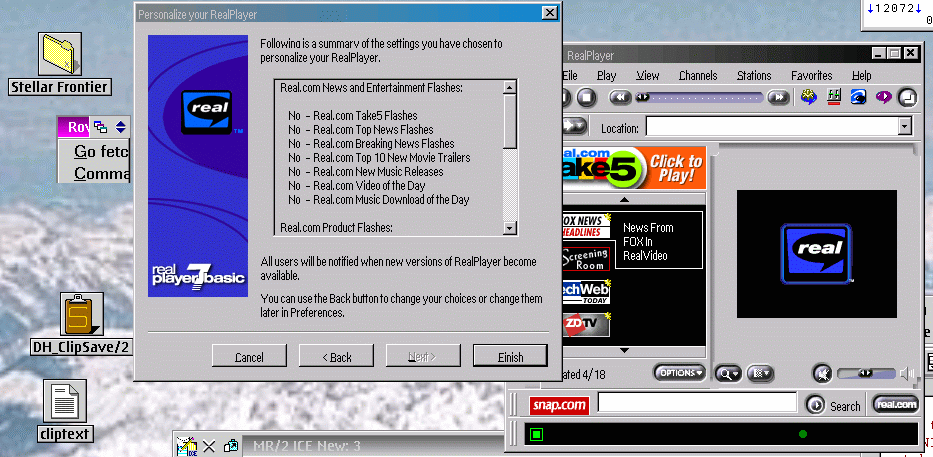933x457 pixels.
Task: Open the magnifier zoom dropdown in RealPlayer
Action: point(728,373)
